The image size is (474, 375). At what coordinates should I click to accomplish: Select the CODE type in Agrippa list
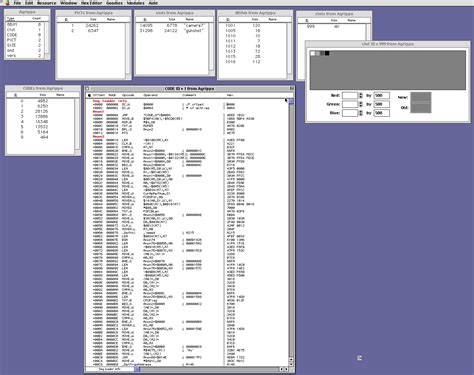(x=24, y=35)
